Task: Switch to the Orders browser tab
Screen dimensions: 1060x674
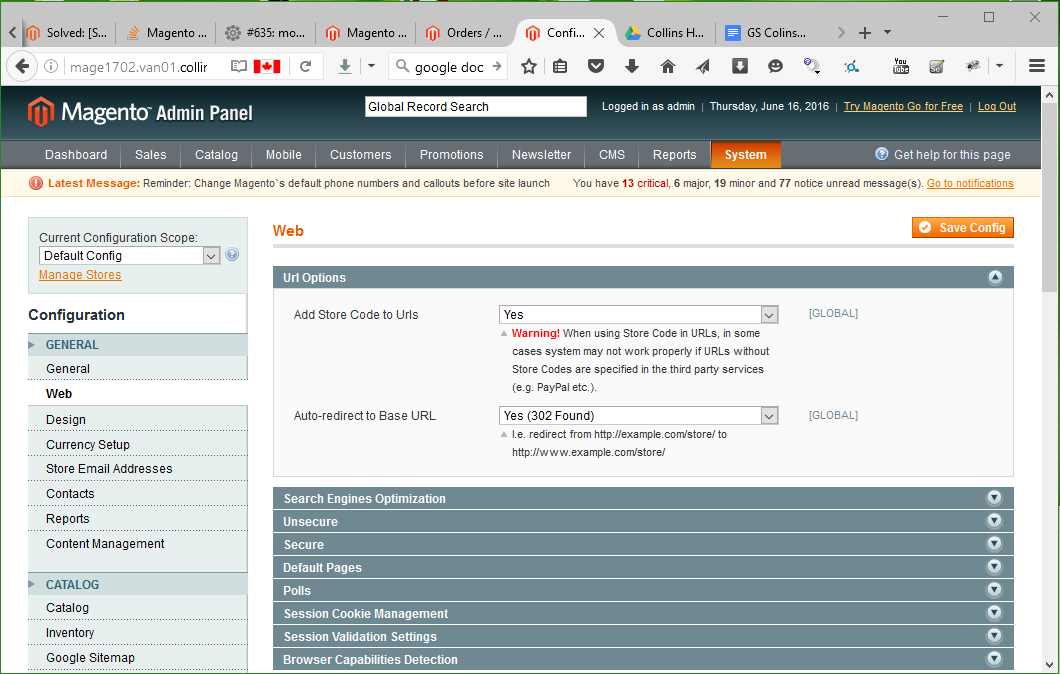Action: [466, 32]
